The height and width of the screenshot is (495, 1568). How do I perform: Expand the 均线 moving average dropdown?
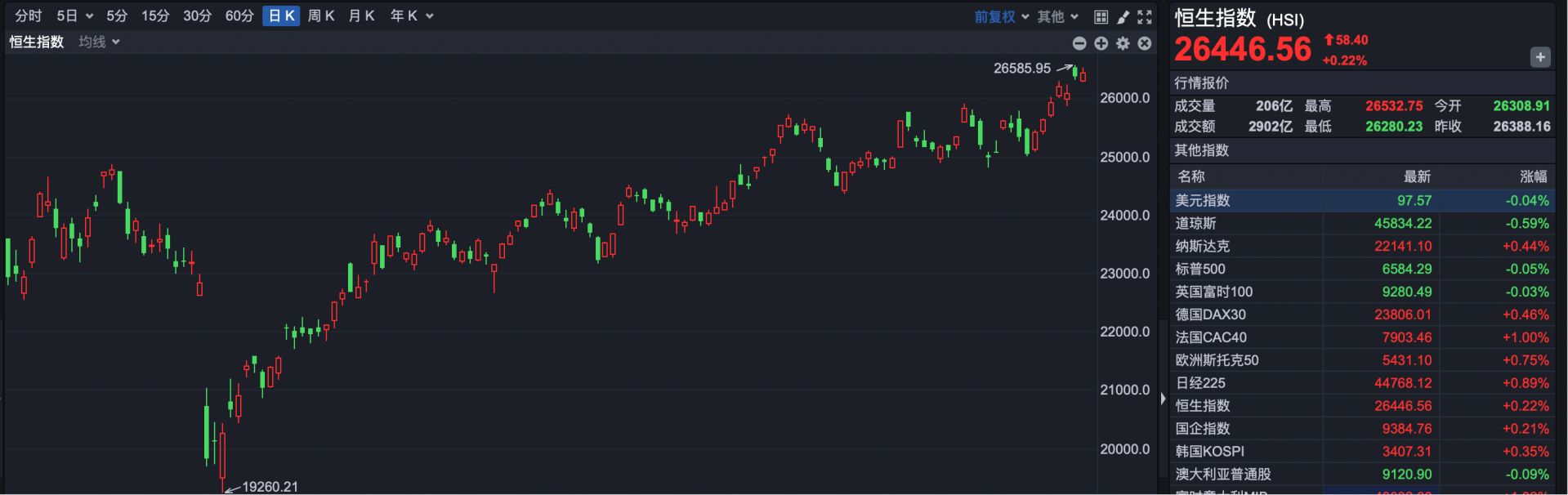(100, 42)
